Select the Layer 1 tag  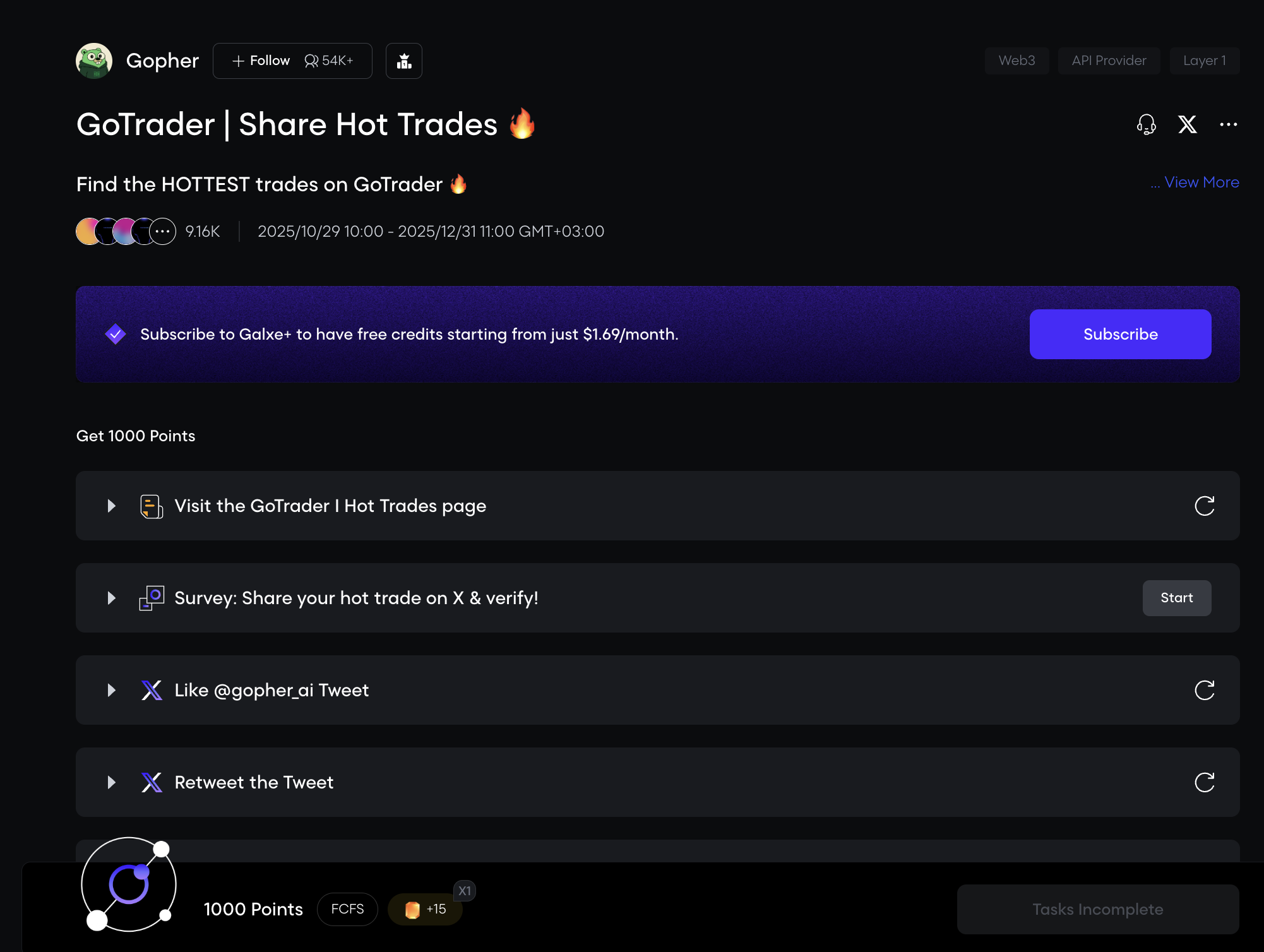click(1204, 61)
